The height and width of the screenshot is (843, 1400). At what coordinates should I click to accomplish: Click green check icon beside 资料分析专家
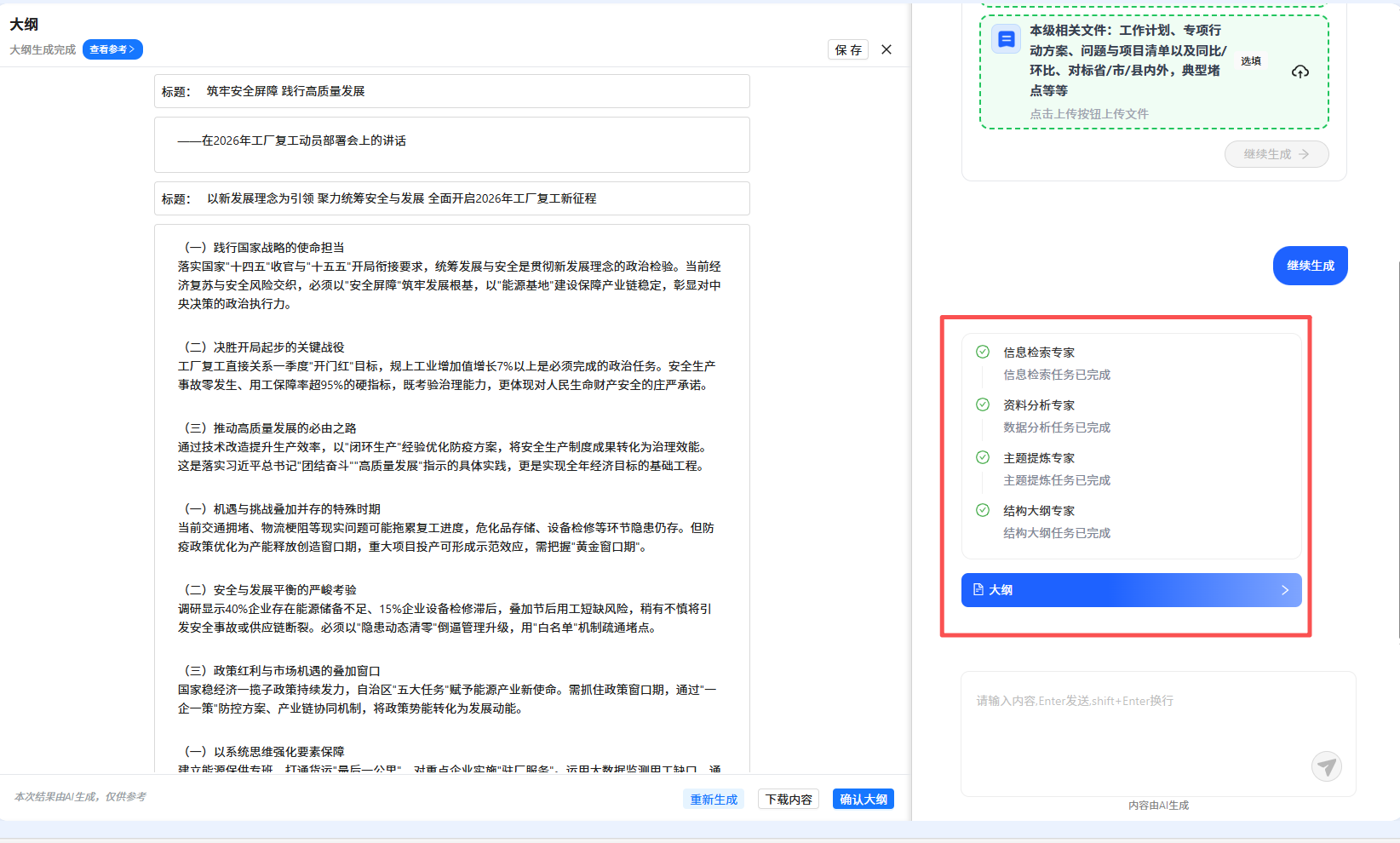coord(983,404)
